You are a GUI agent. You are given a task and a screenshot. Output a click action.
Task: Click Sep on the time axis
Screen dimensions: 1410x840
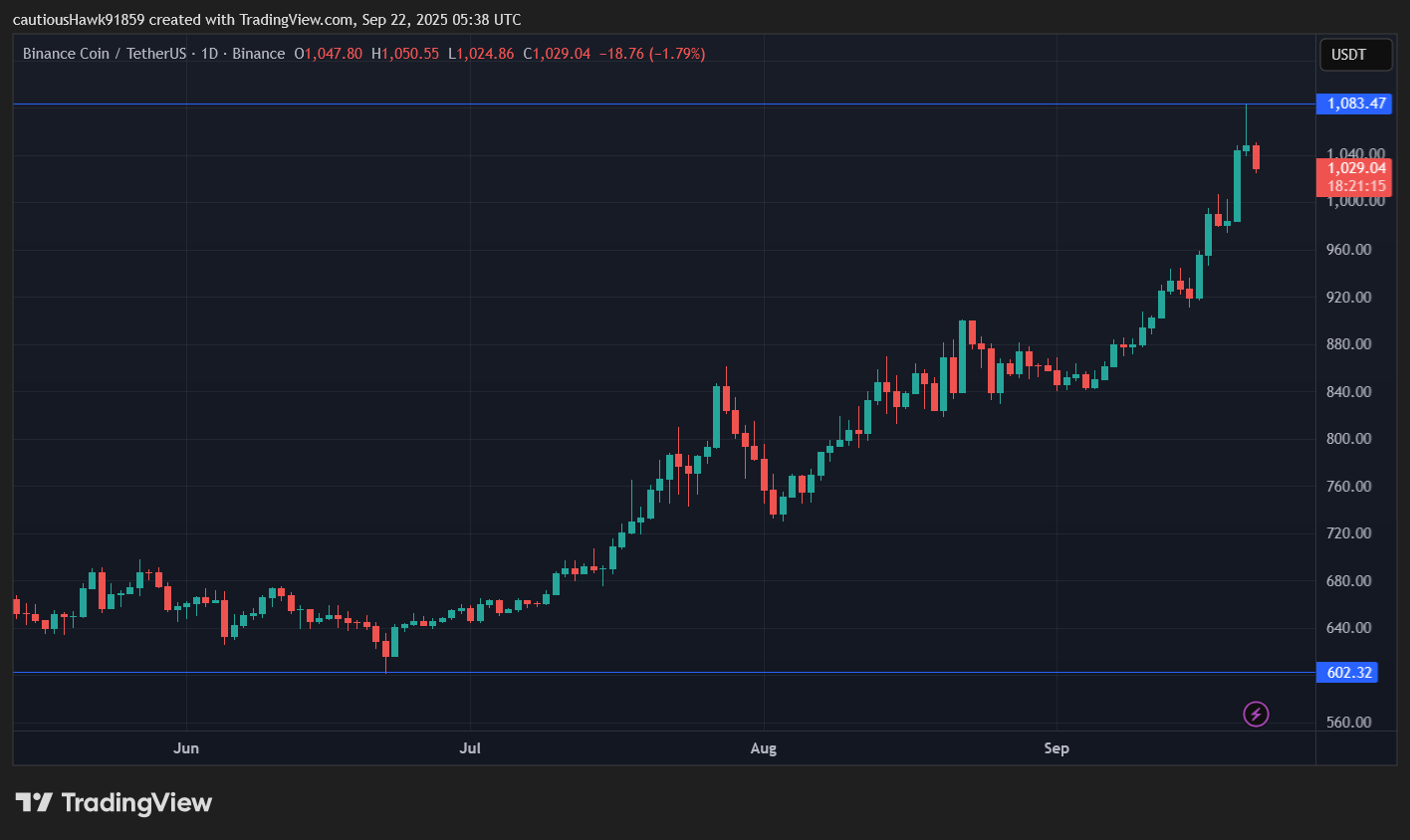(x=1057, y=748)
